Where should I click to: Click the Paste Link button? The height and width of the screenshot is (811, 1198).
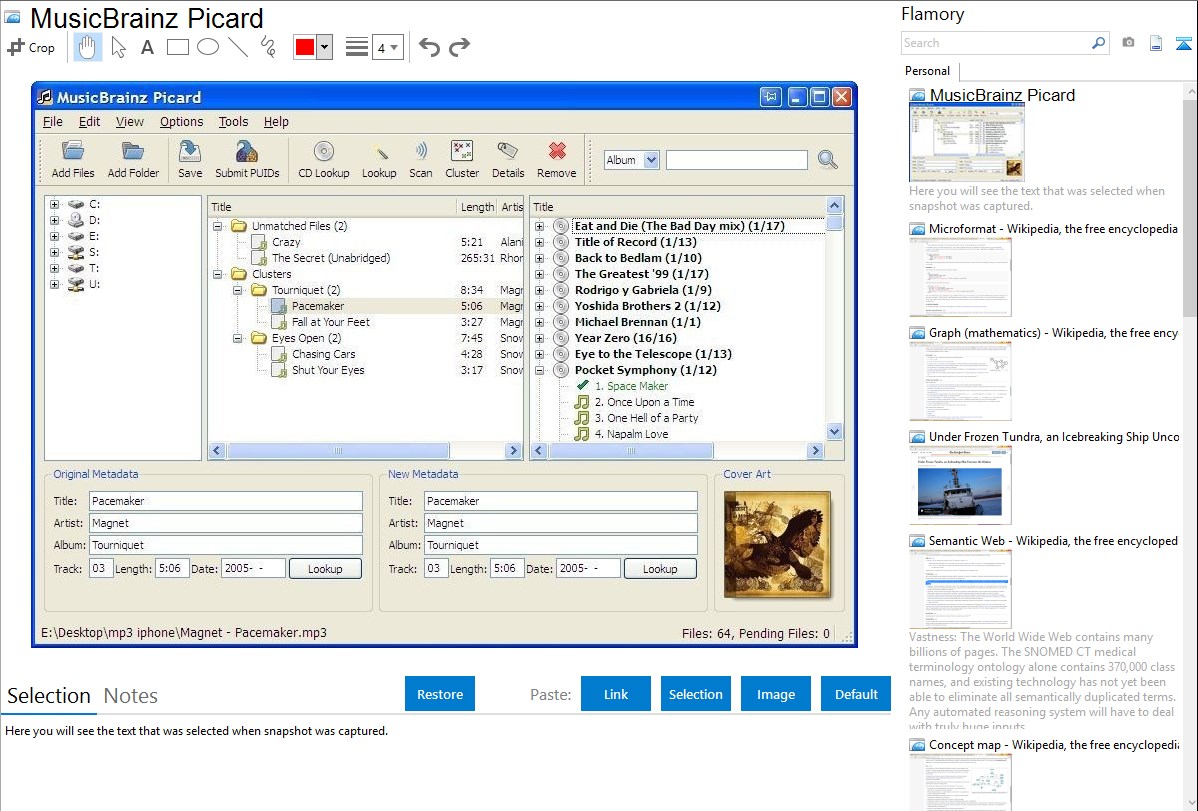616,694
